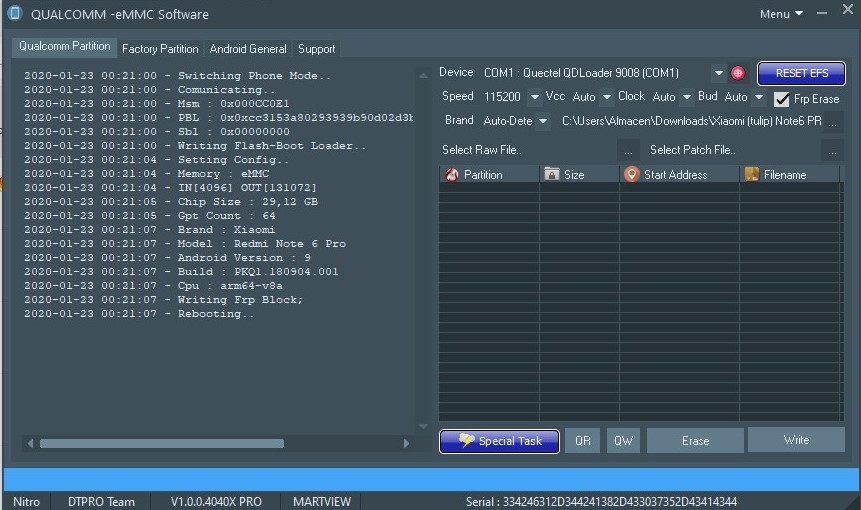Click log line 'Memory : eMMC'
This screenshot has height=510, width=861.
[x=147, y=173]
